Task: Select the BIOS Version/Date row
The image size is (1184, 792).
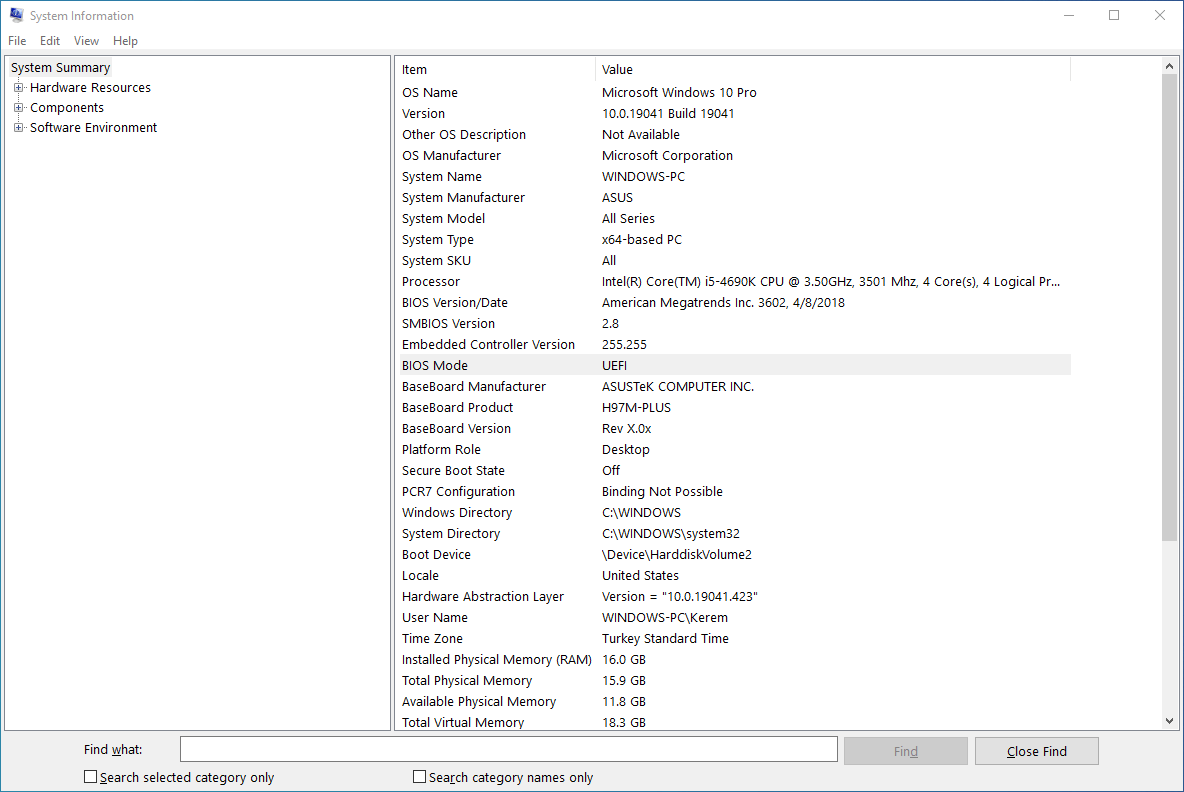Action: click(x=735, y=303)
